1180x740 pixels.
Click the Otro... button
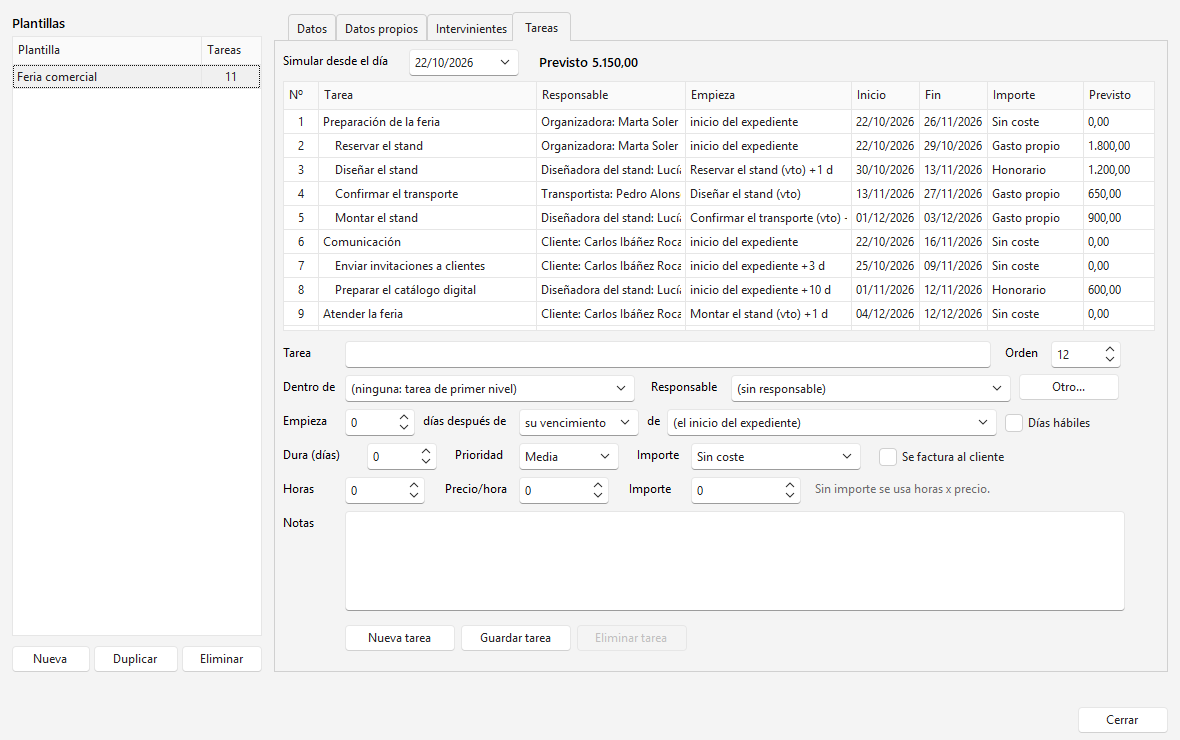(1069, 387)
